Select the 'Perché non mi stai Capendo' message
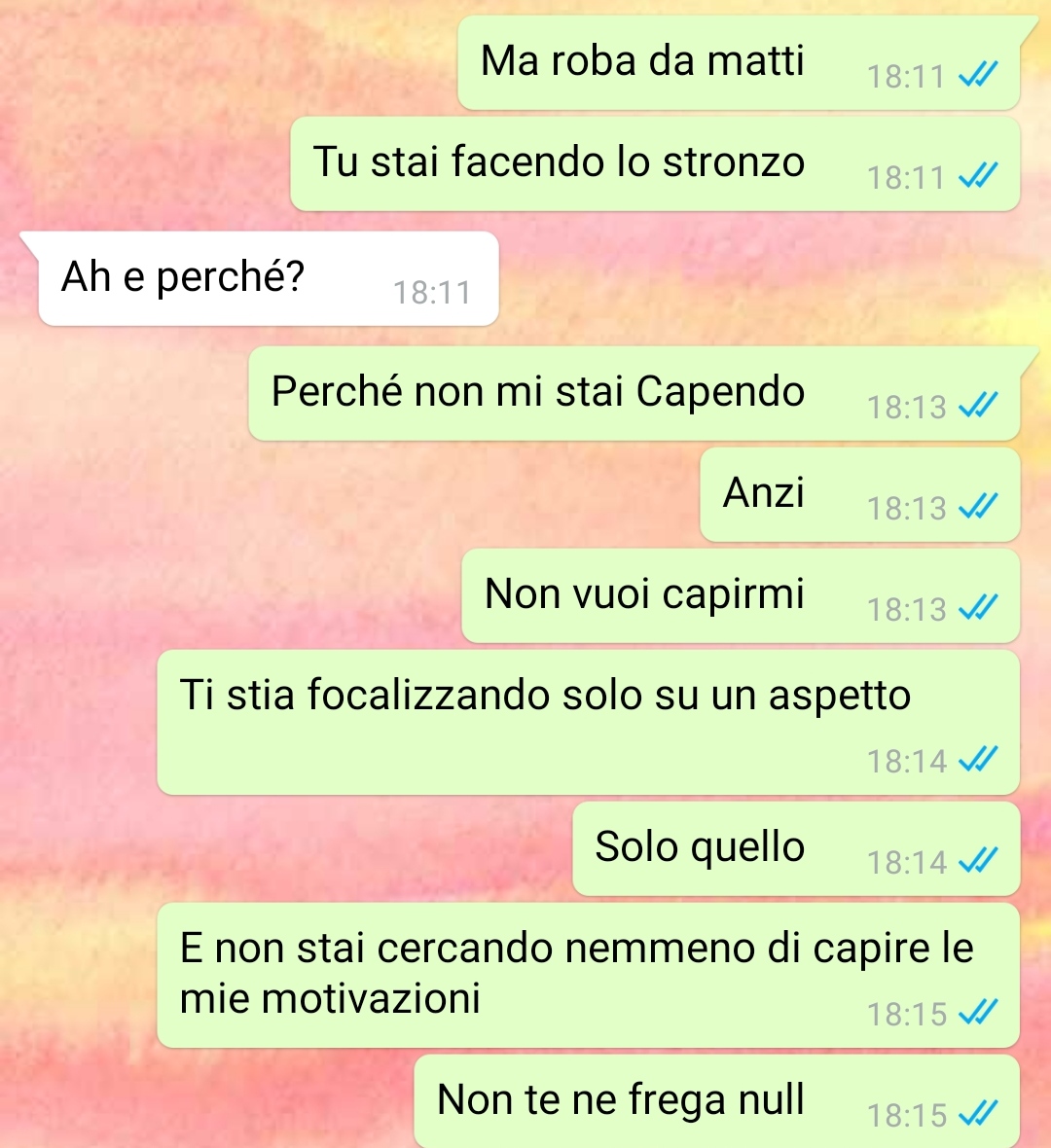Screen dimensions: 1051x1148 coord(634,393)
